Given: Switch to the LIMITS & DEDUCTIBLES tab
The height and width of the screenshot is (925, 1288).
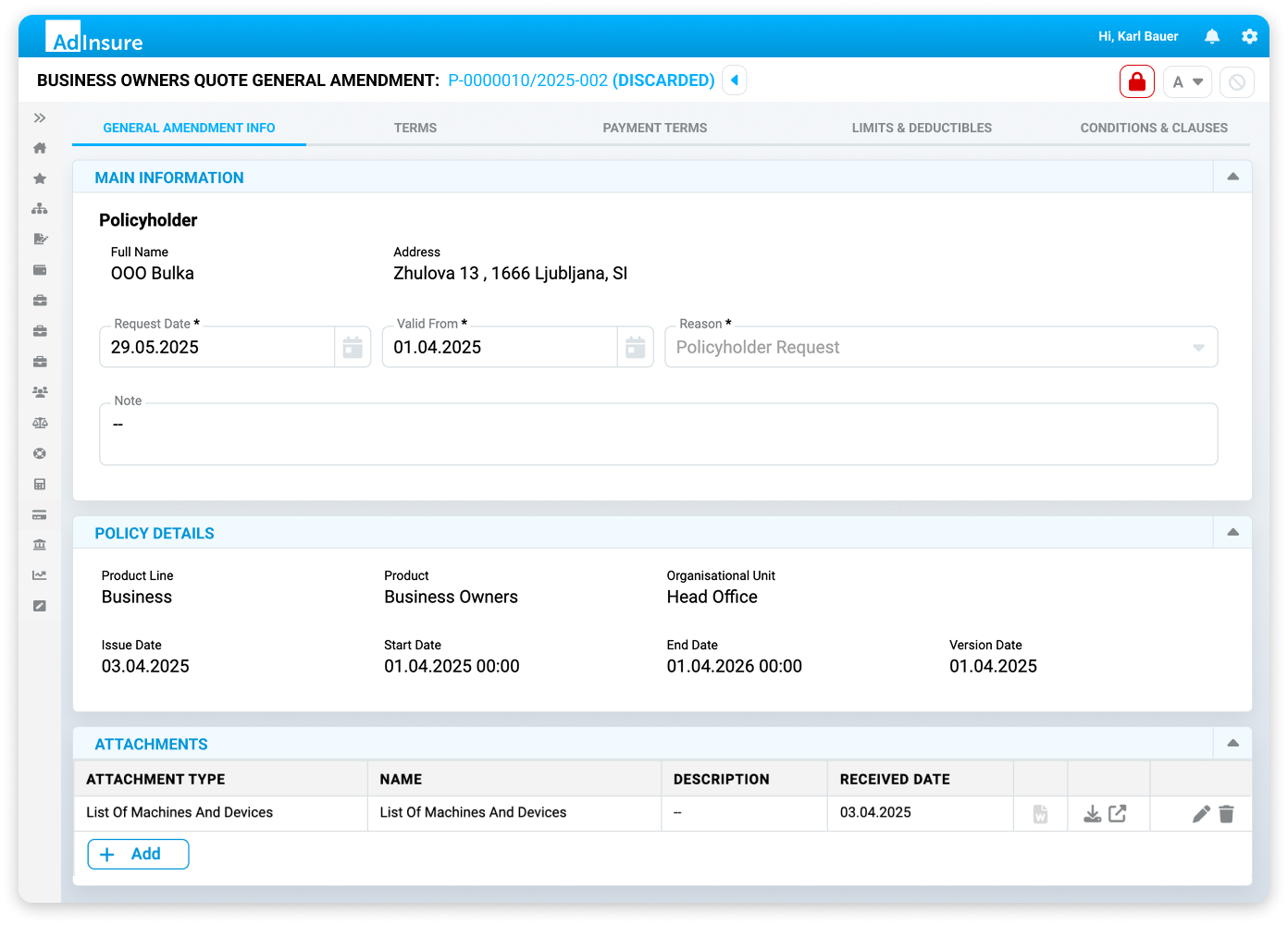Looking at the screenshot, I should click(x=922, y=128).
